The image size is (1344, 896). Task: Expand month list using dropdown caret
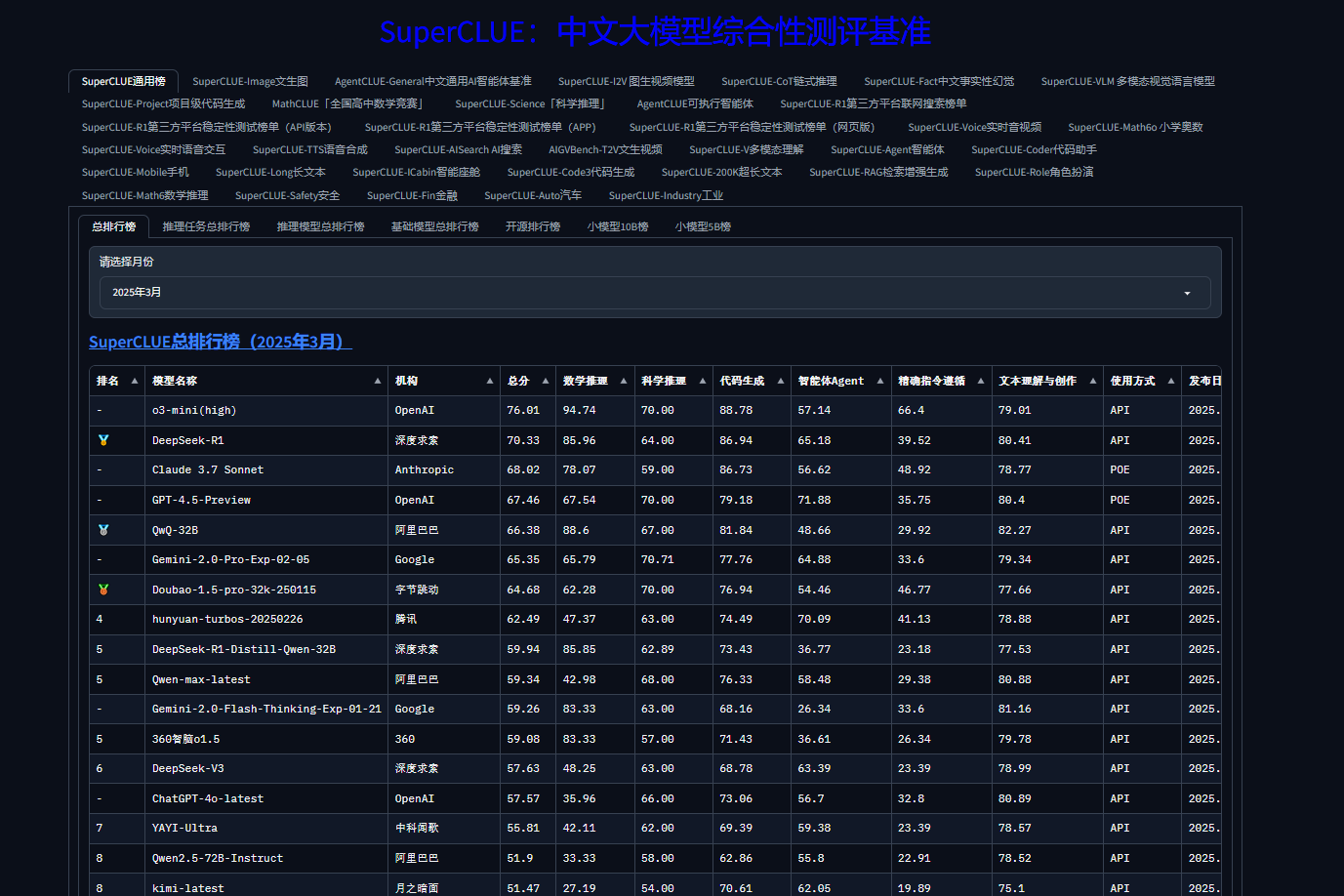(x=1188, y=293)
